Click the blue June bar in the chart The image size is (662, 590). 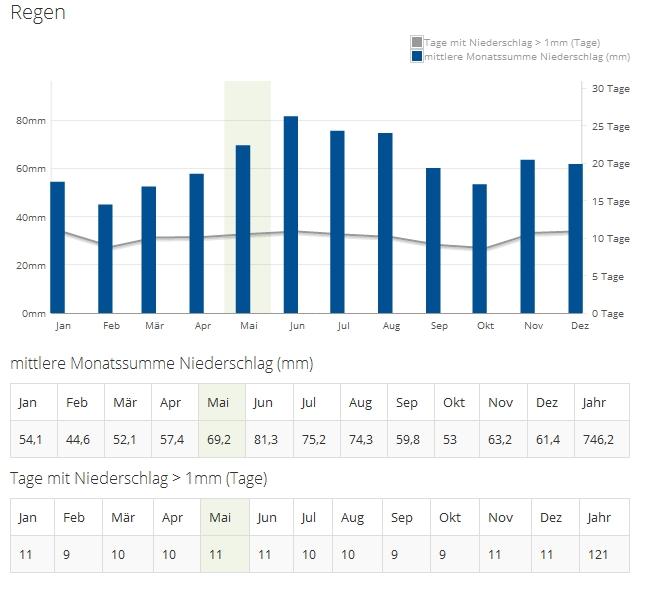pyautogui.click(x=291, y=215)
